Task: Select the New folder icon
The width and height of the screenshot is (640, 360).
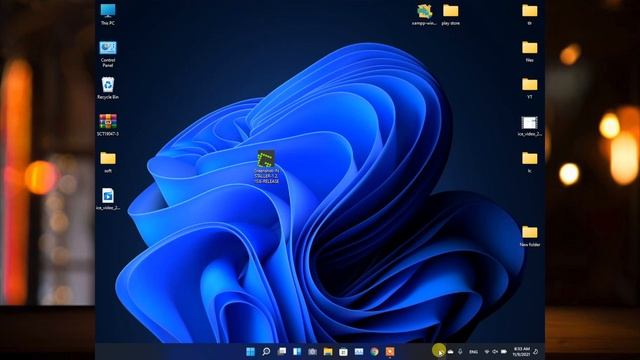Action: point(529,236)
